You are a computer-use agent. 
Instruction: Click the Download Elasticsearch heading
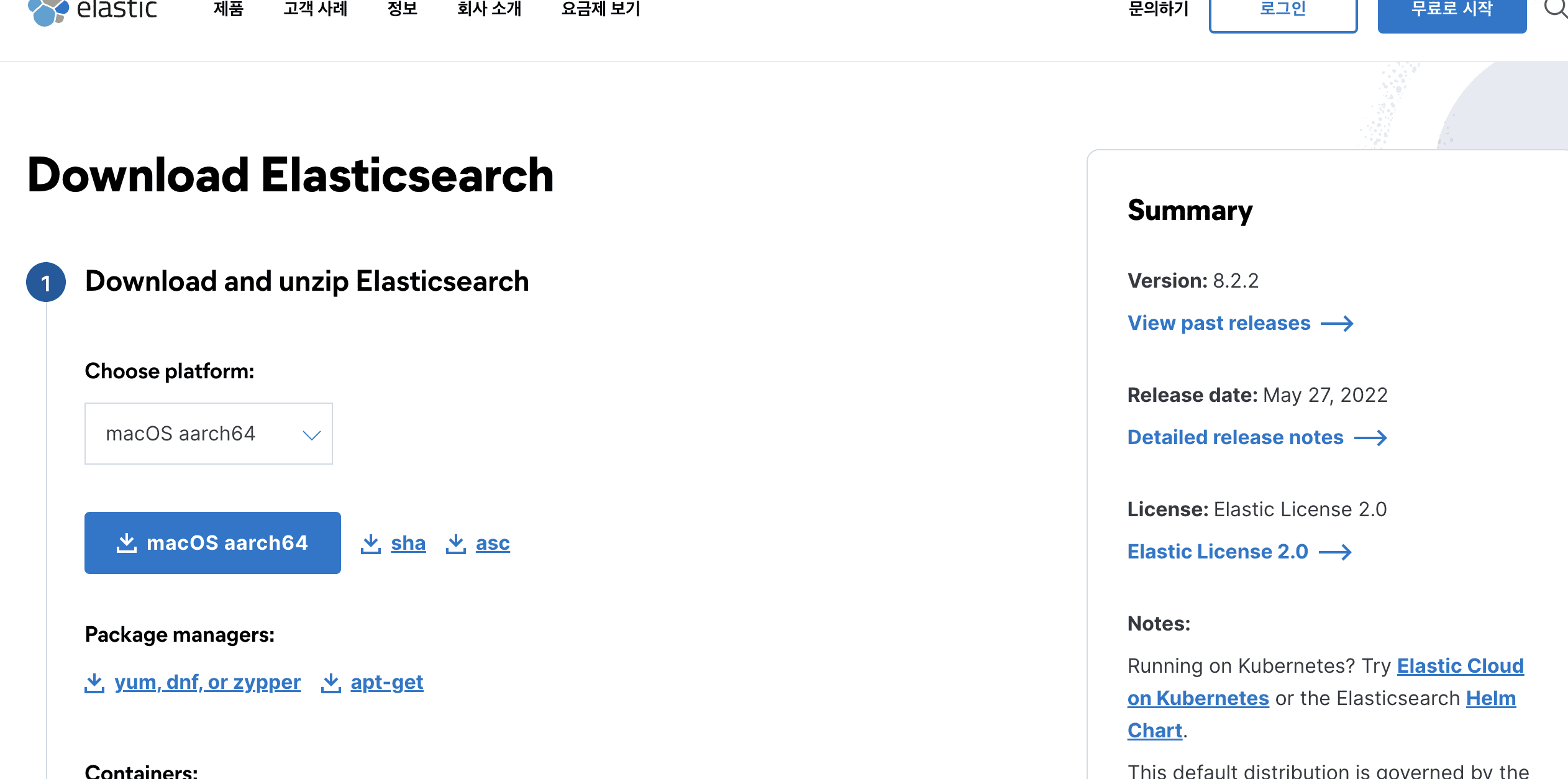(290, 175)
